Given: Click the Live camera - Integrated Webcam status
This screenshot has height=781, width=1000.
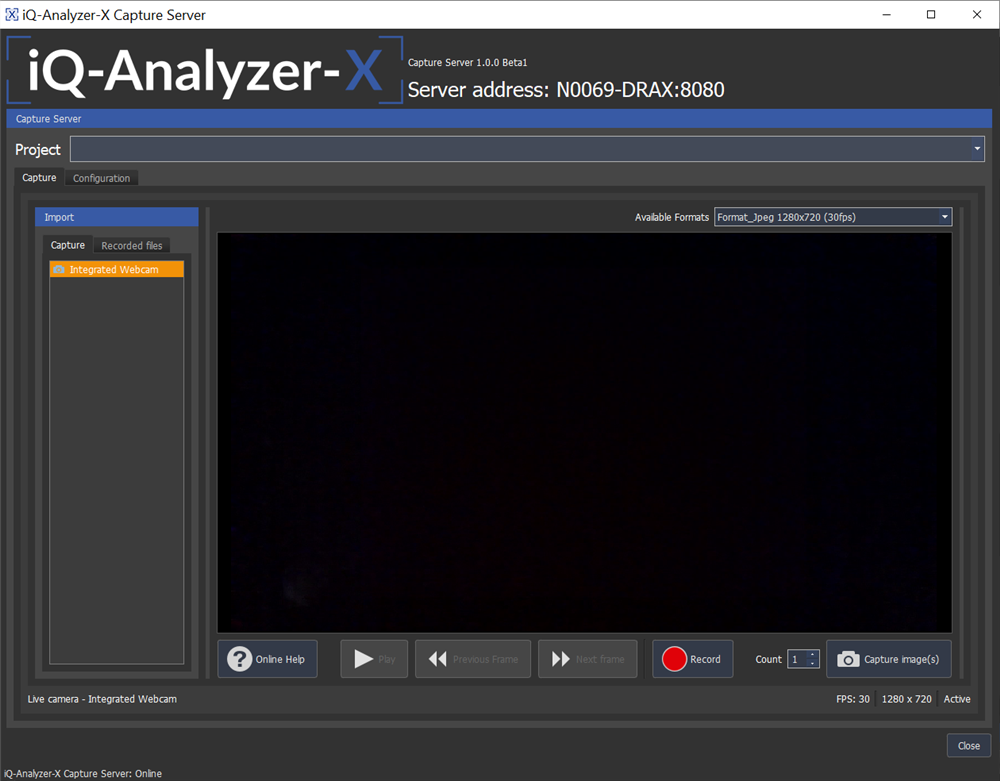Looking at the screenshot, I should 102,699.
